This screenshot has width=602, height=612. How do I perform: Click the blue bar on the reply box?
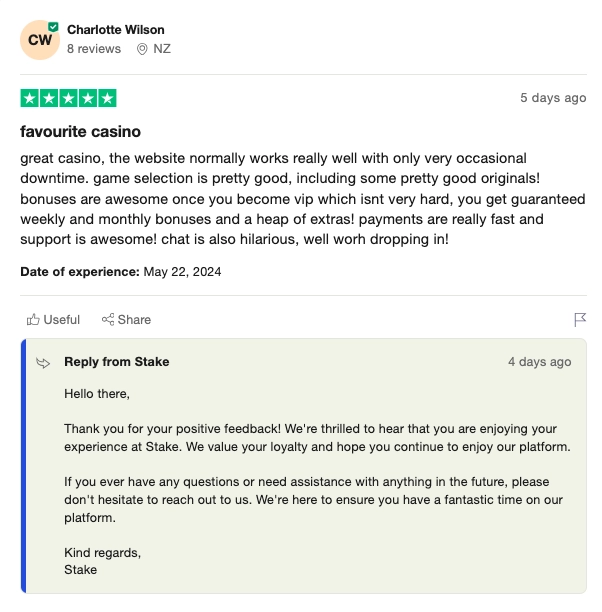[23, 466]
